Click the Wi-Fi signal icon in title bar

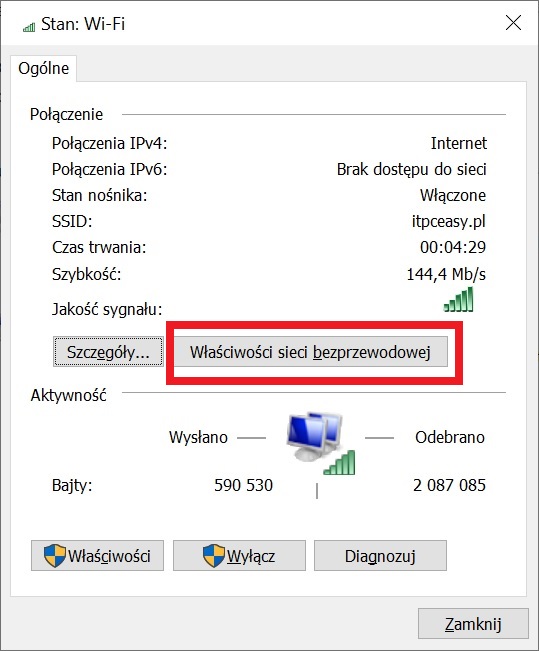29,27
